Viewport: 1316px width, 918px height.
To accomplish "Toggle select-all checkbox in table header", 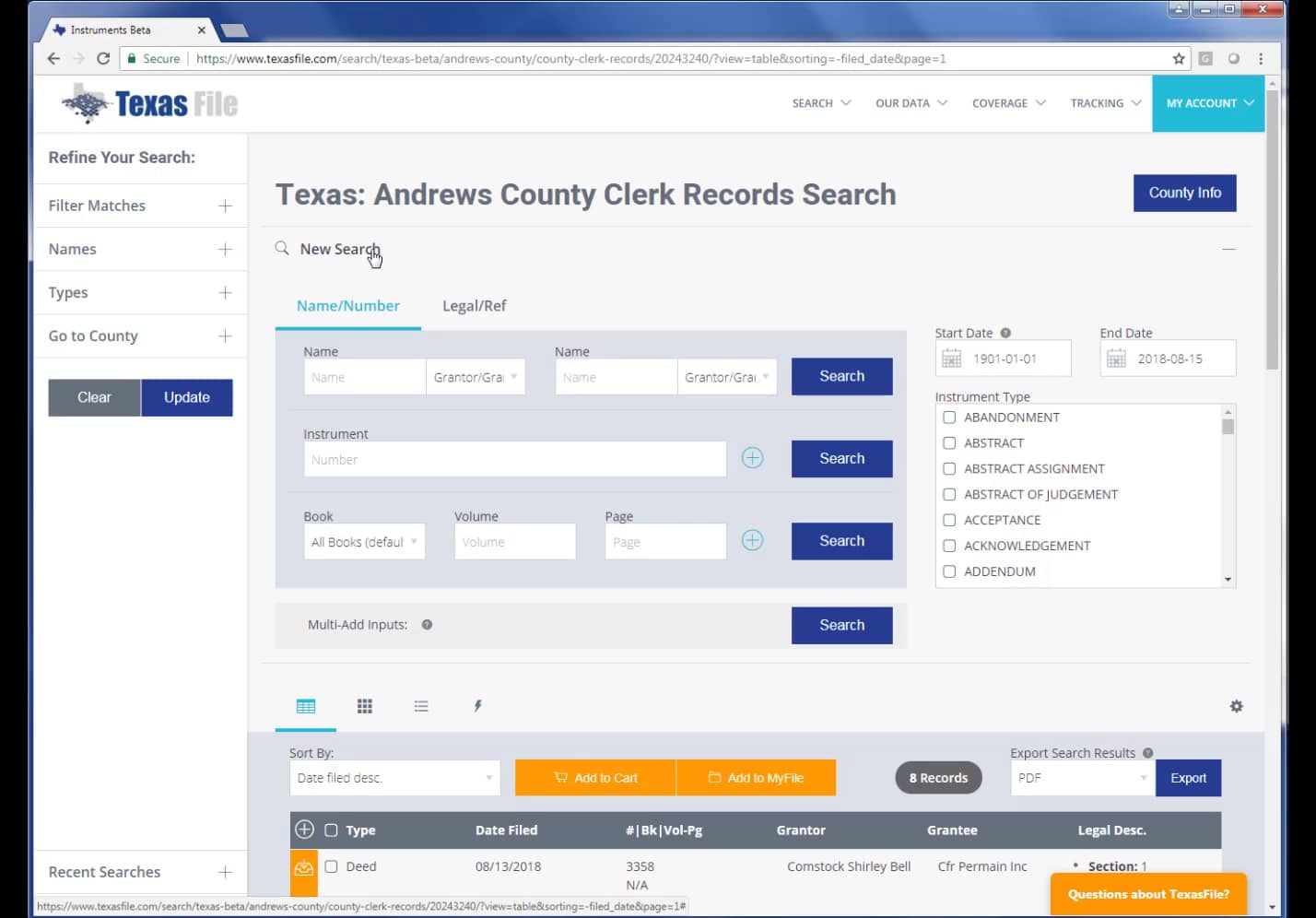I will tap(331, 830).
